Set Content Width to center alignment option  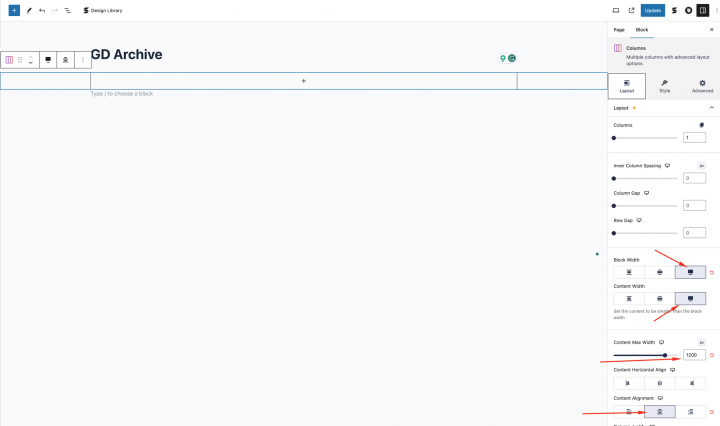(659, 298)
